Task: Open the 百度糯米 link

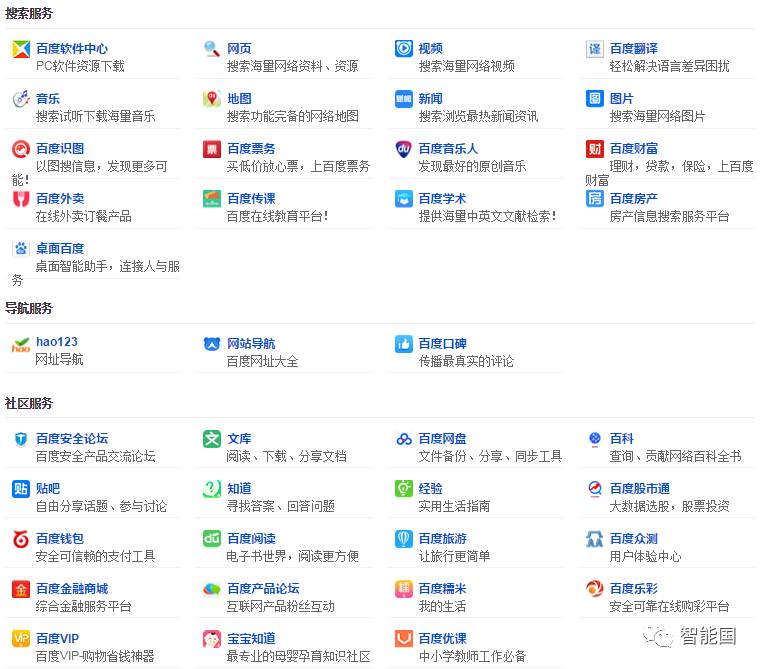Action: pyautogui.click(x=442, y=589)
